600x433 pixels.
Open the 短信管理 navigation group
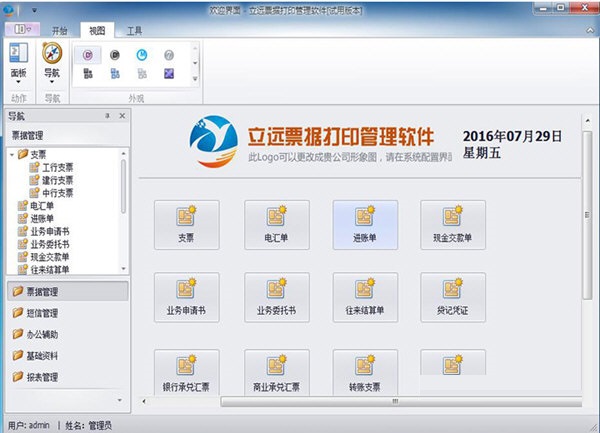point(68,313)
